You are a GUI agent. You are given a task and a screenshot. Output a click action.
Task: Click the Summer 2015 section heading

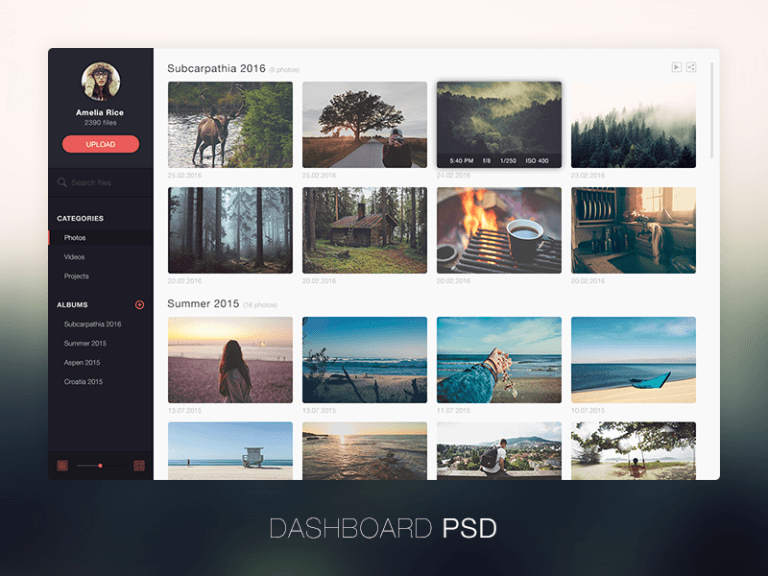(x=203, y=304)
